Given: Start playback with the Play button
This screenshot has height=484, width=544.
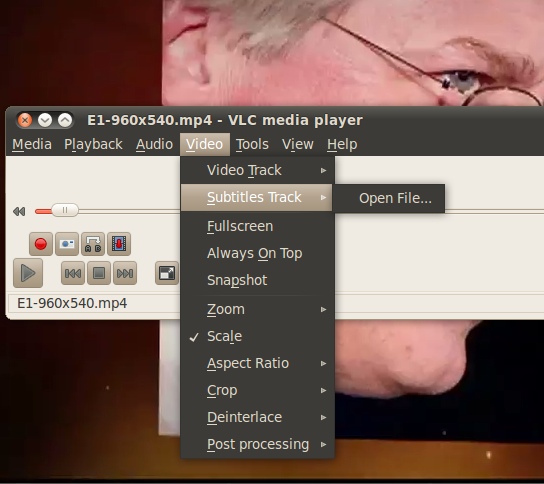Looking at the screenshot, I should click(x=28, y=273).
